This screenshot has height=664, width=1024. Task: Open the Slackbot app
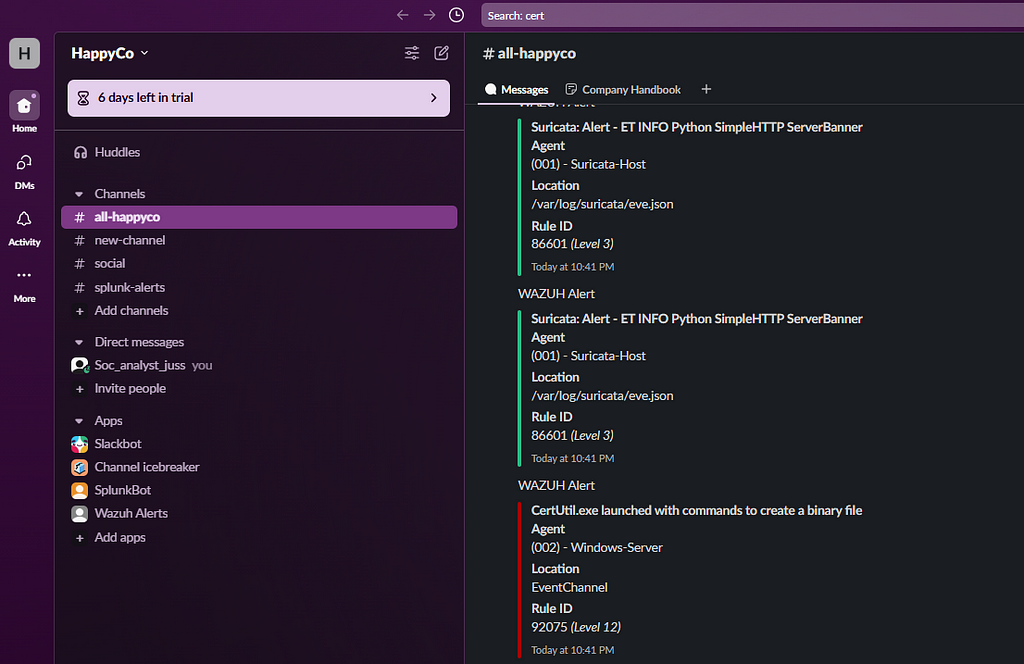click(259, 444)
